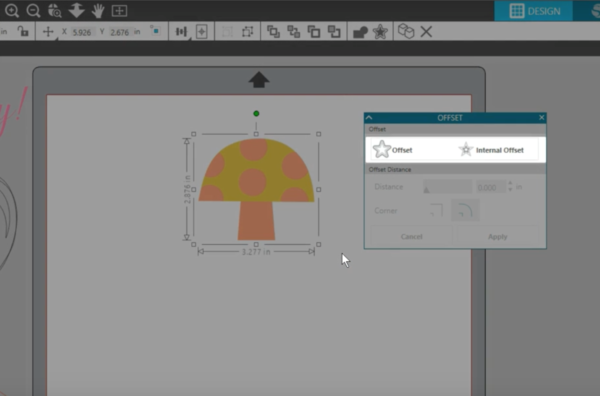Click the Distance slider track
The width and height of the screenshot is (600, 396).
447,187
